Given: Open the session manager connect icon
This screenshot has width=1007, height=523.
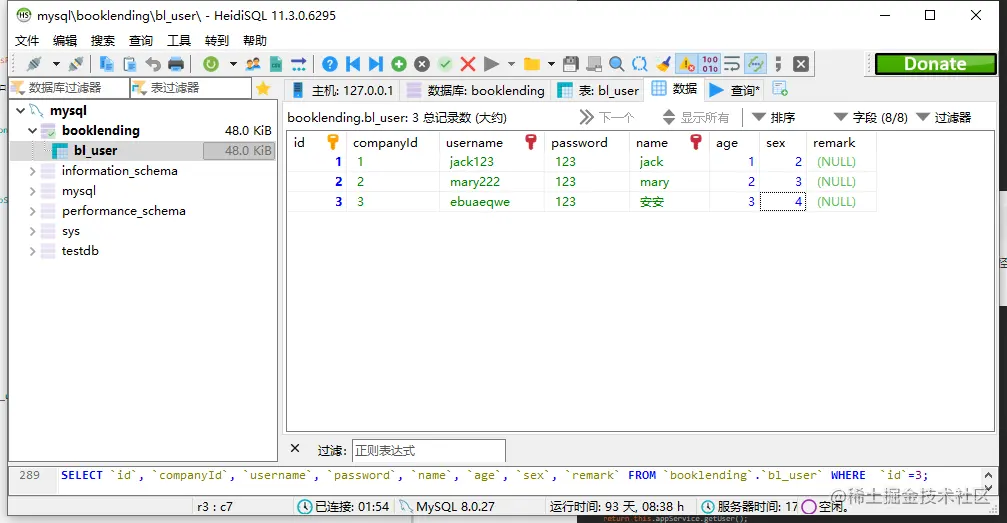Looking at the screenshot, I should point(34,64).
